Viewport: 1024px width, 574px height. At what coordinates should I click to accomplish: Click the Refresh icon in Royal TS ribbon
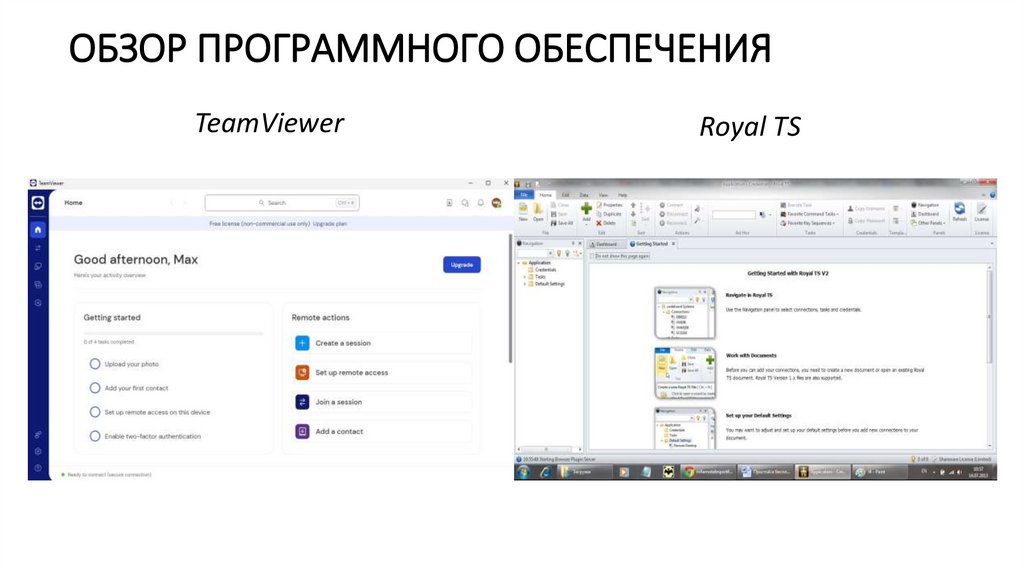tap(959, 209)
